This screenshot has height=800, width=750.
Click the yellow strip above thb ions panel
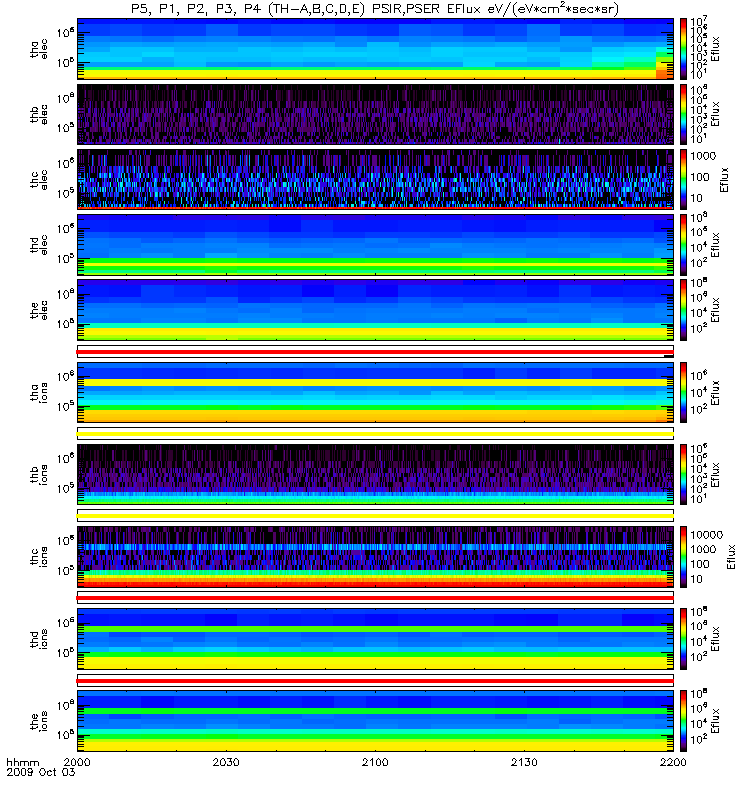(x=375, y=434)
